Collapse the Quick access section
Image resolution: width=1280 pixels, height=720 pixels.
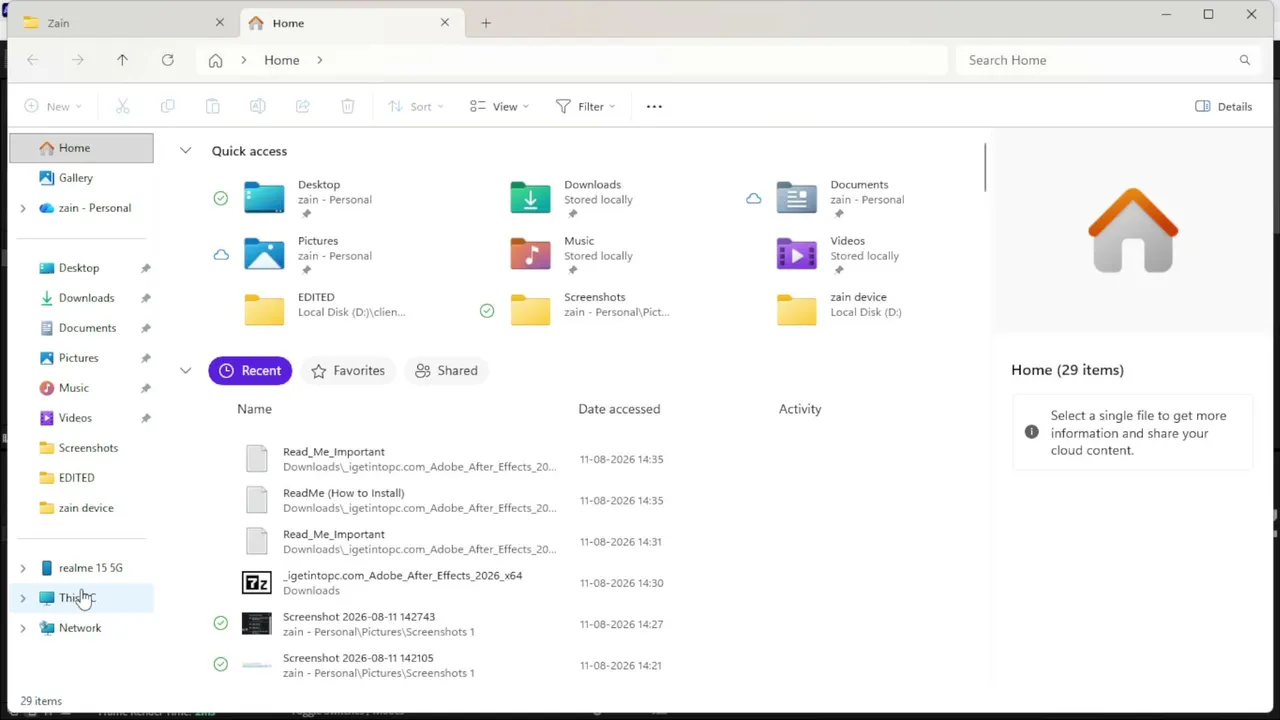click(x=185, y=151)
